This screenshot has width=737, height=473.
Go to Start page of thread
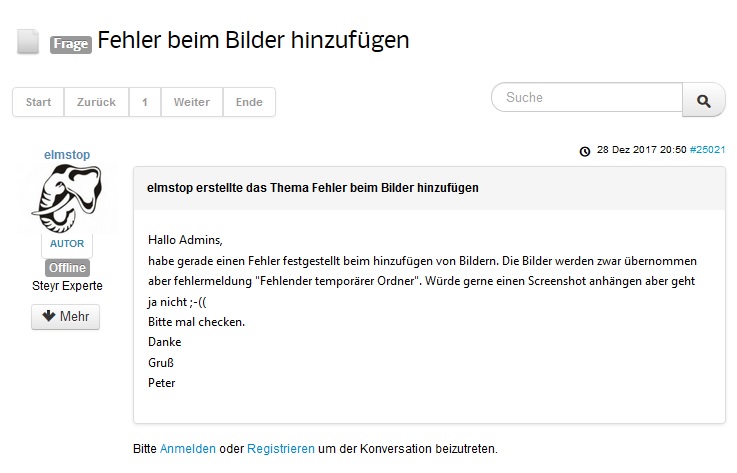pos(38,102)
